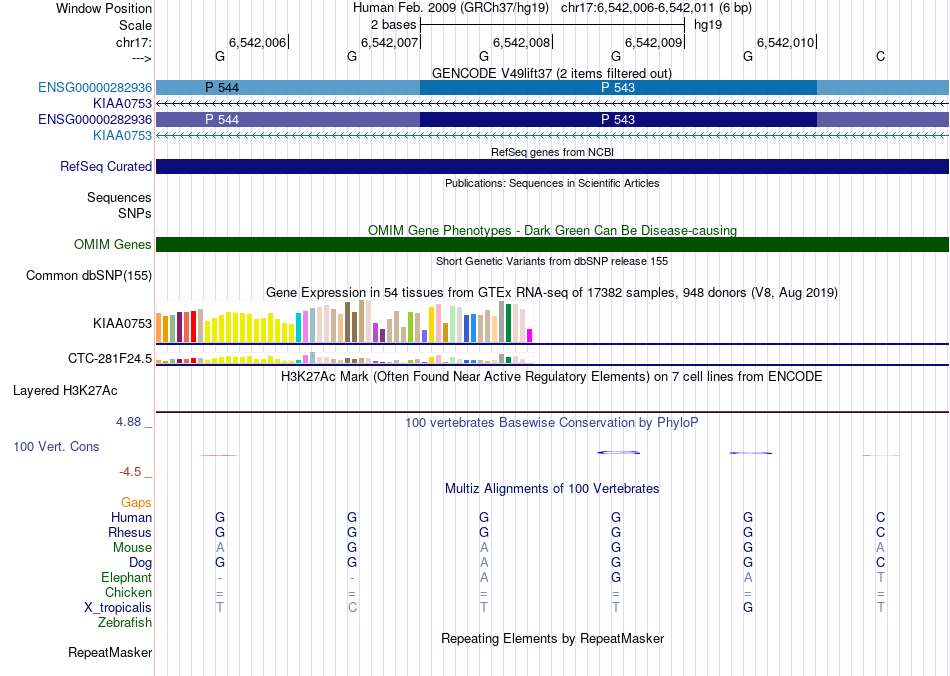Click the X_tropicalis species label
Screen dimensions: 950x676
(118, 608)
